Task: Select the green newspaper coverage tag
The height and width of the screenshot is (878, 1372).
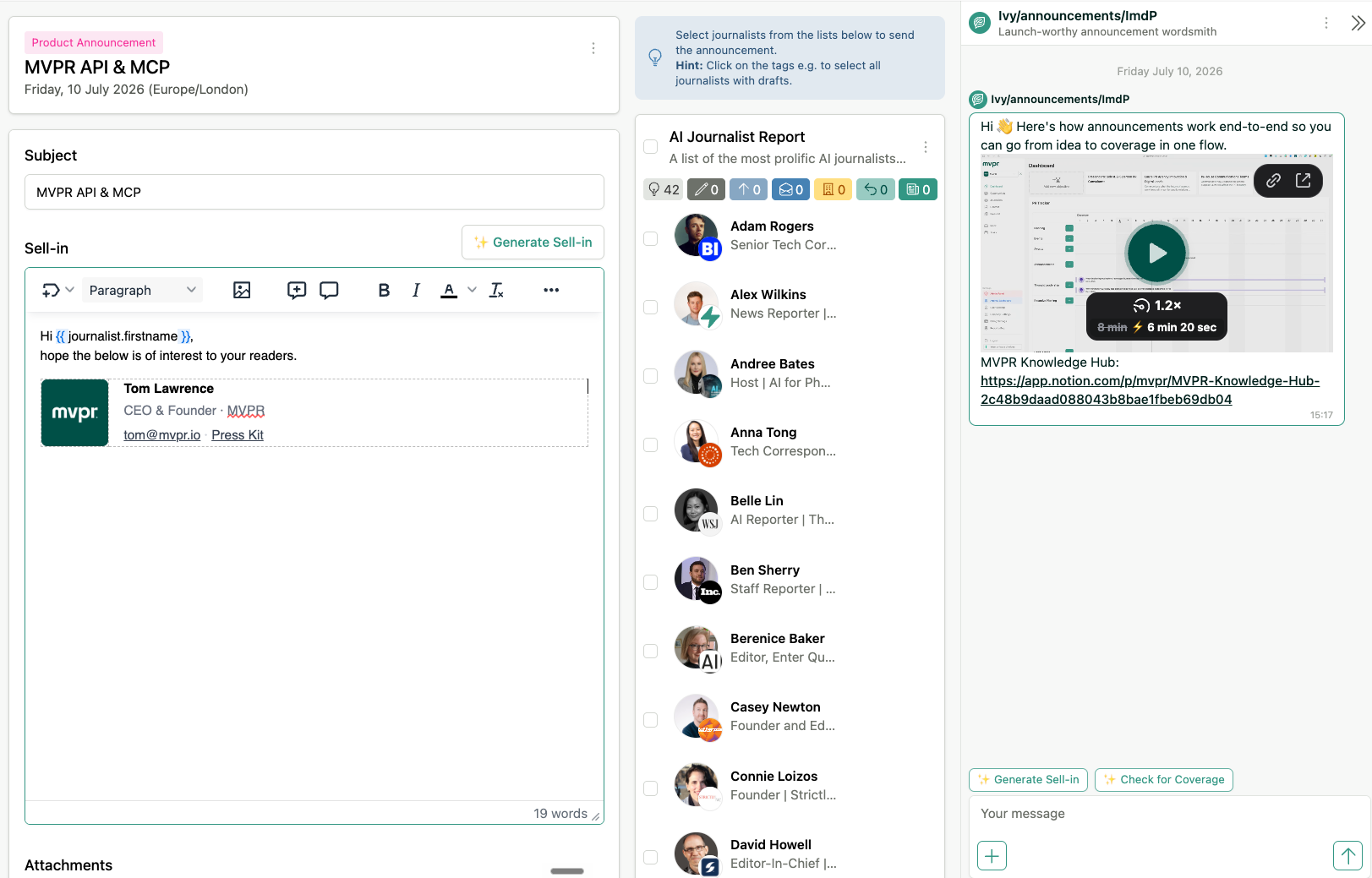Action: tap(918, 189)
